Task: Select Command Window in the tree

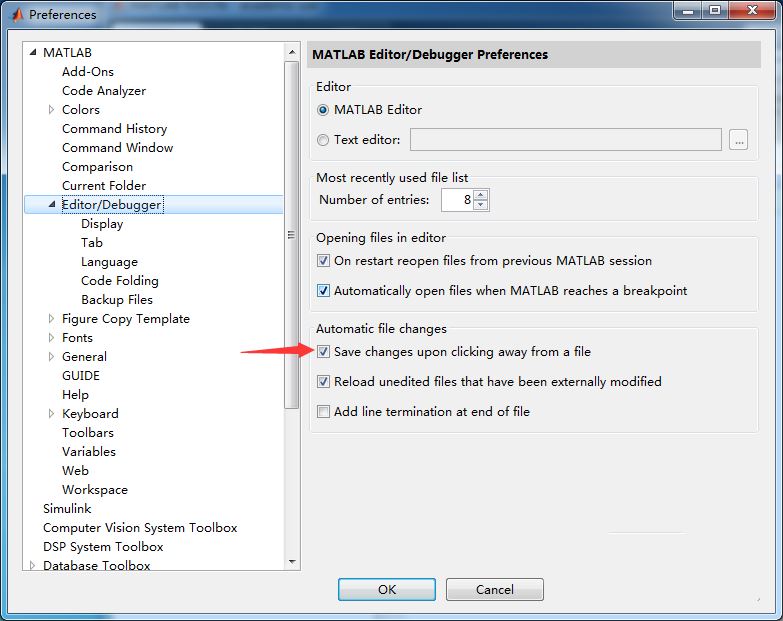Action: [117, 147]
